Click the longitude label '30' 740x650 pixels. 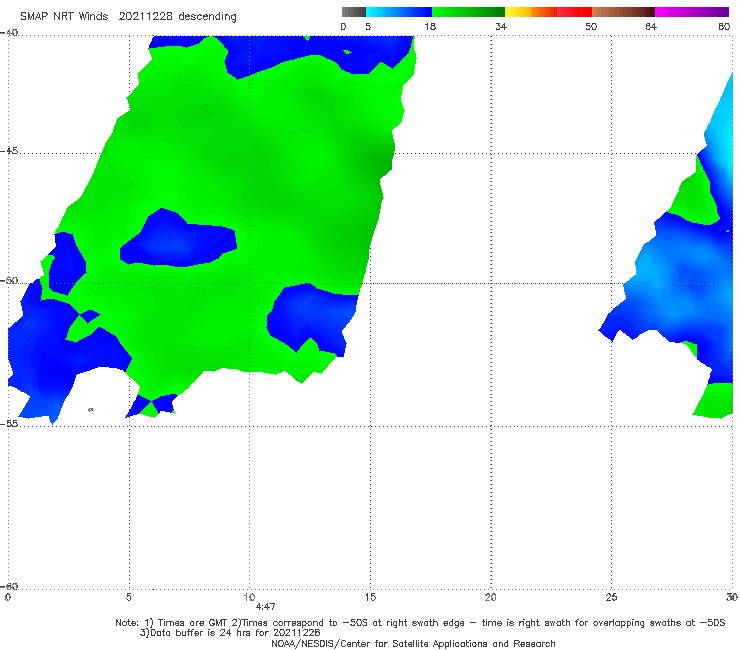click(x=732, y=597)
